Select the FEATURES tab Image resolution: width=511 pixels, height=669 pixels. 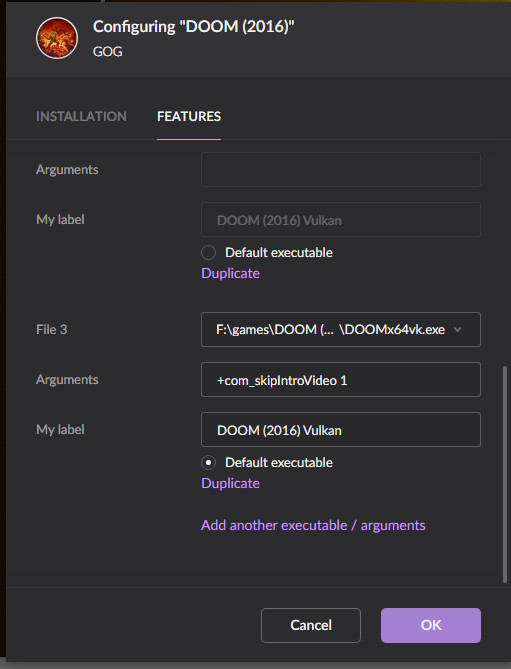click(189, 116)
